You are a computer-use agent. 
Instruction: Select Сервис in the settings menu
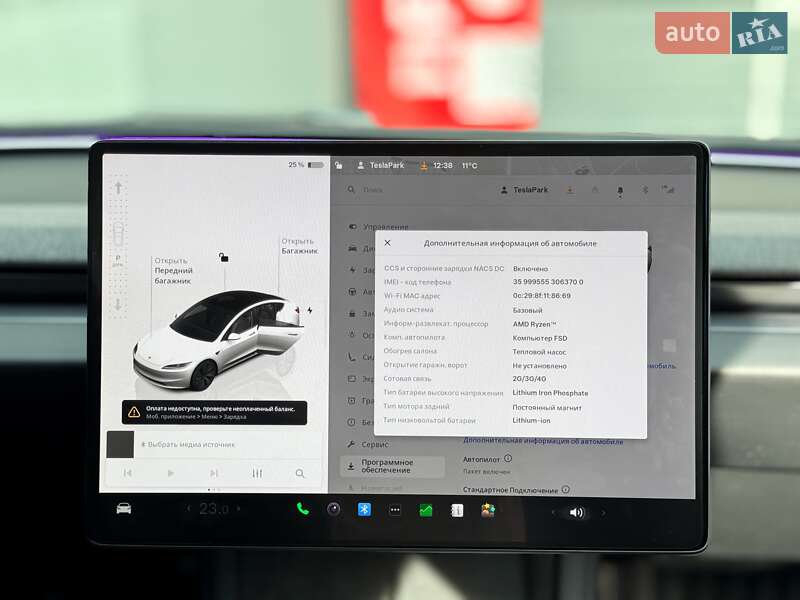[375, 443]
